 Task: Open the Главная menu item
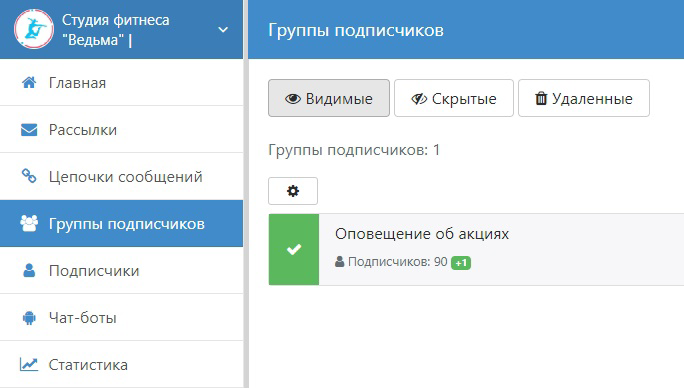pyautogui.click(x=121, y=82)
